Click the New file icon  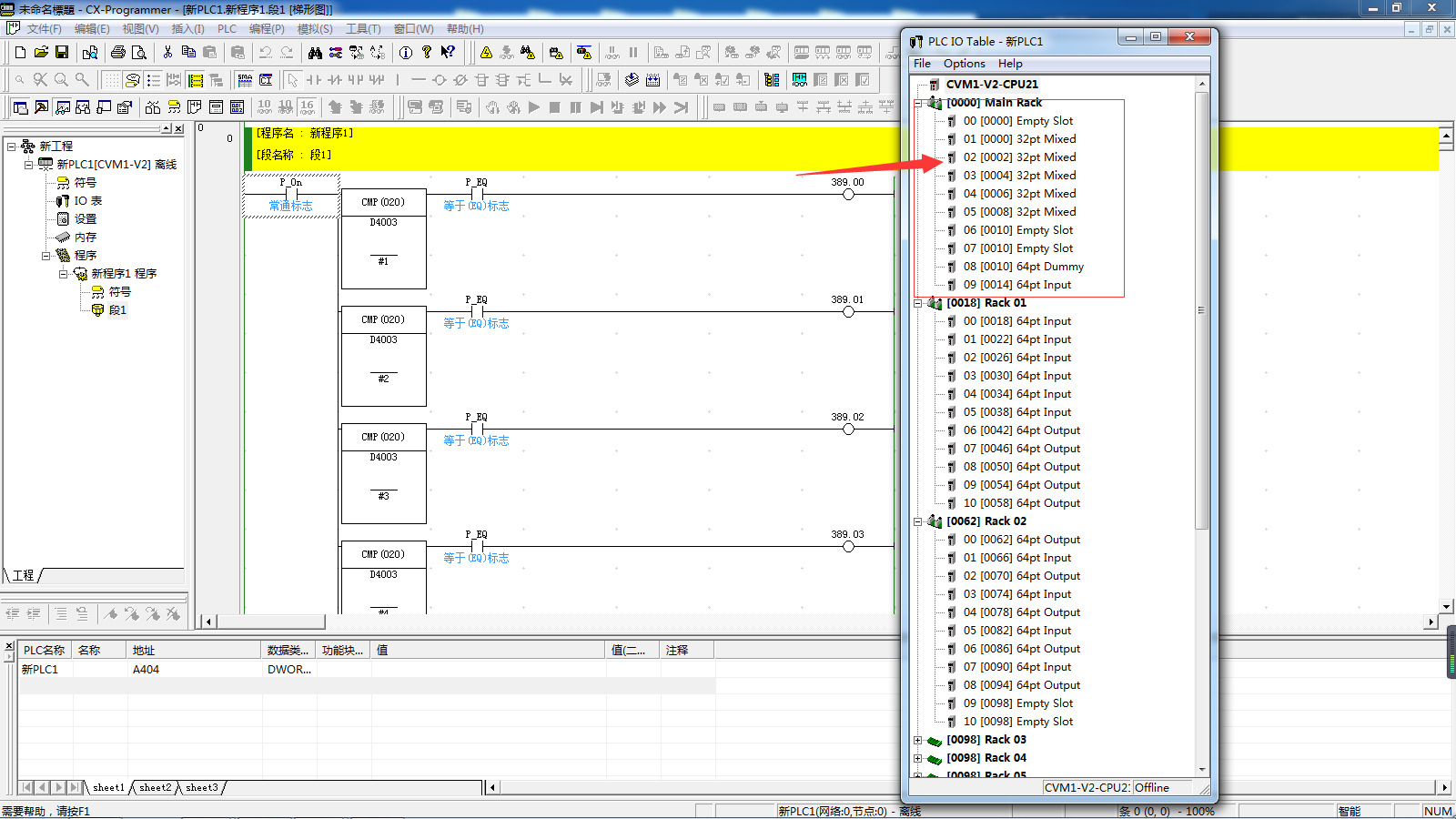(20, 53)
